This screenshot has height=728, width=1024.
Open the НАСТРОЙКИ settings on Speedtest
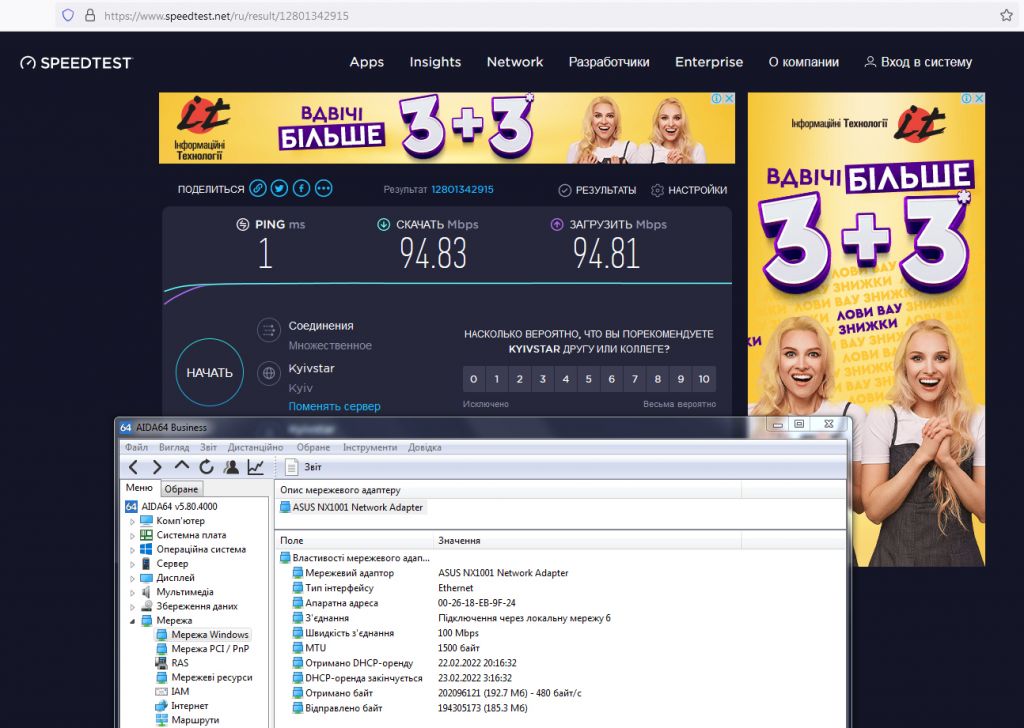(689, 190)
